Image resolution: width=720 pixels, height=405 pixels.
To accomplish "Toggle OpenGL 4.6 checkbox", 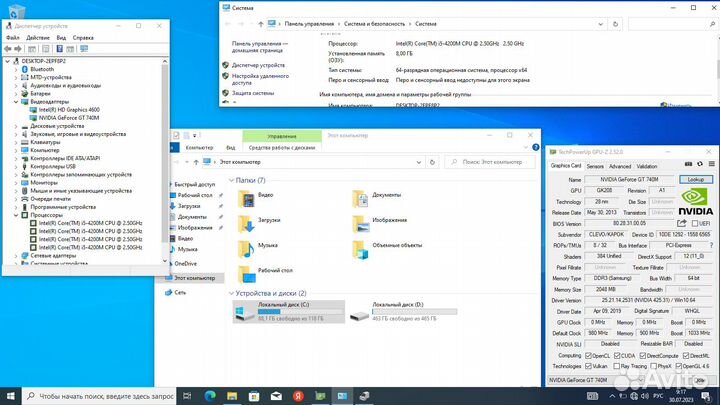I will (679, 366).
